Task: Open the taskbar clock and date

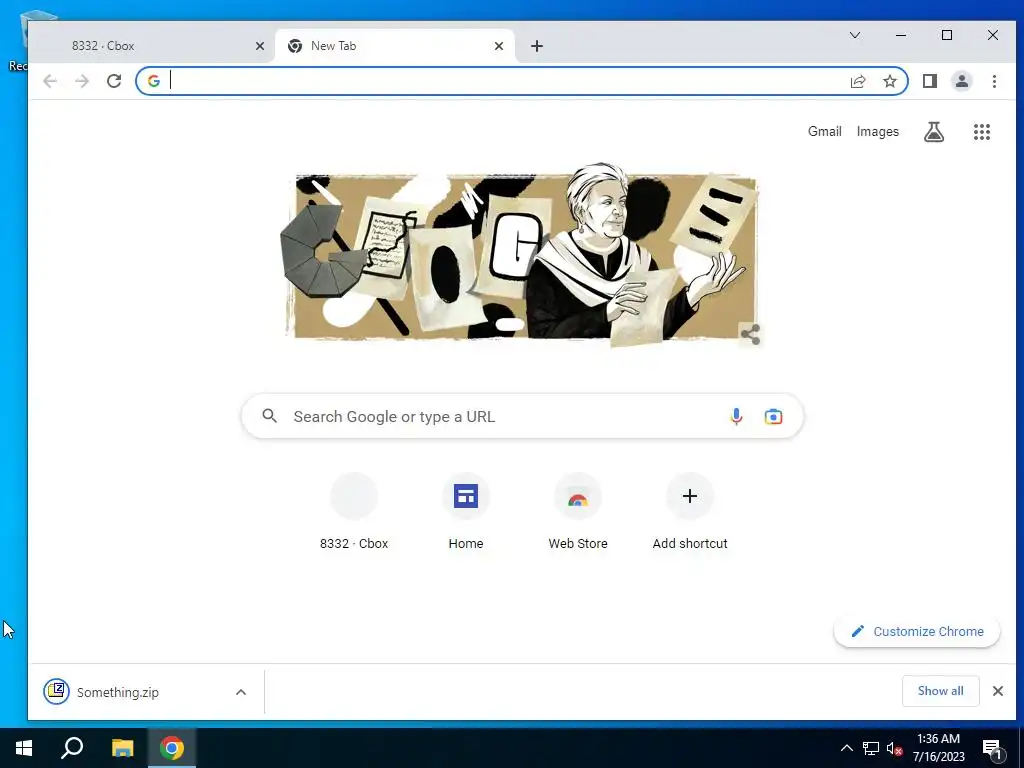Action: coord(938,748)
